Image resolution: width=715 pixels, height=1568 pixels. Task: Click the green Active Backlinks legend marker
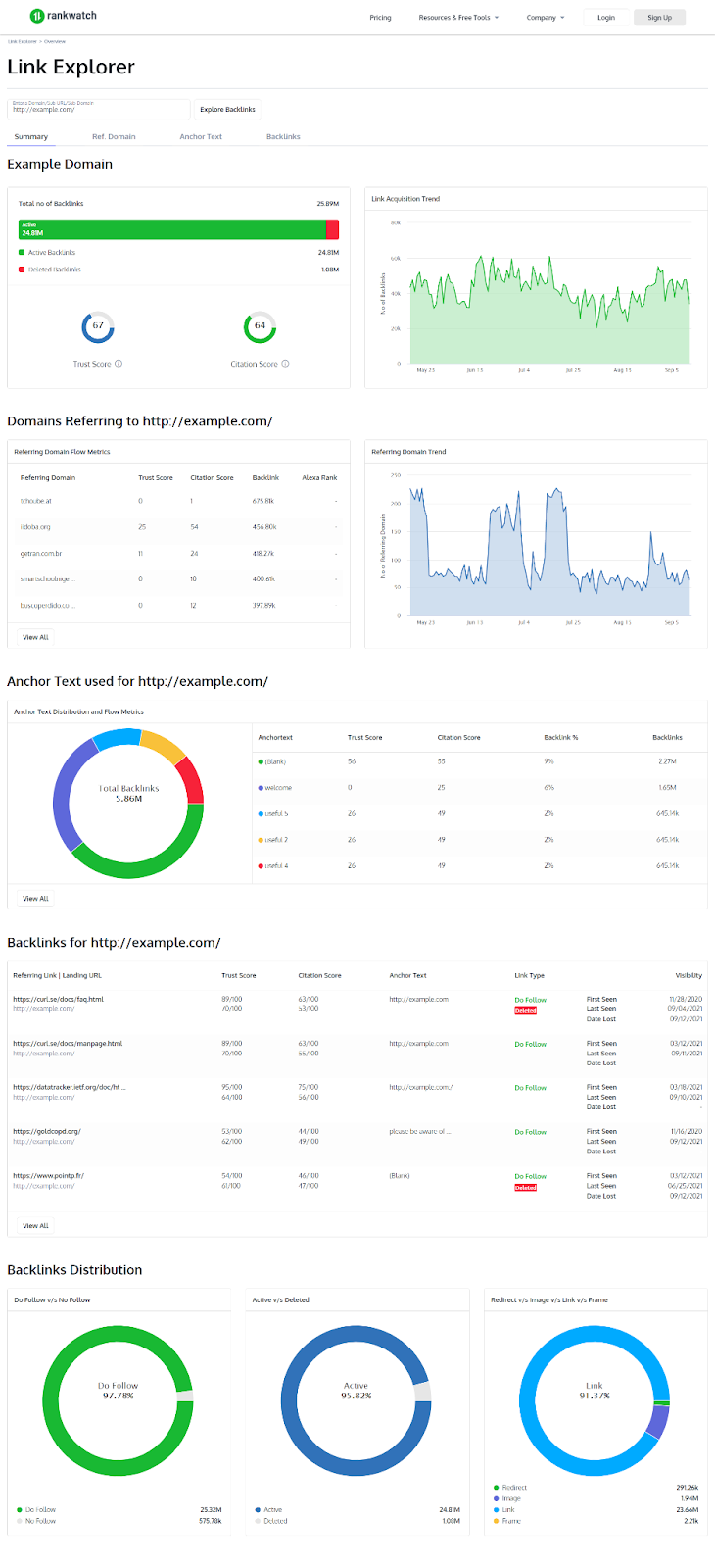pos(22,253)
